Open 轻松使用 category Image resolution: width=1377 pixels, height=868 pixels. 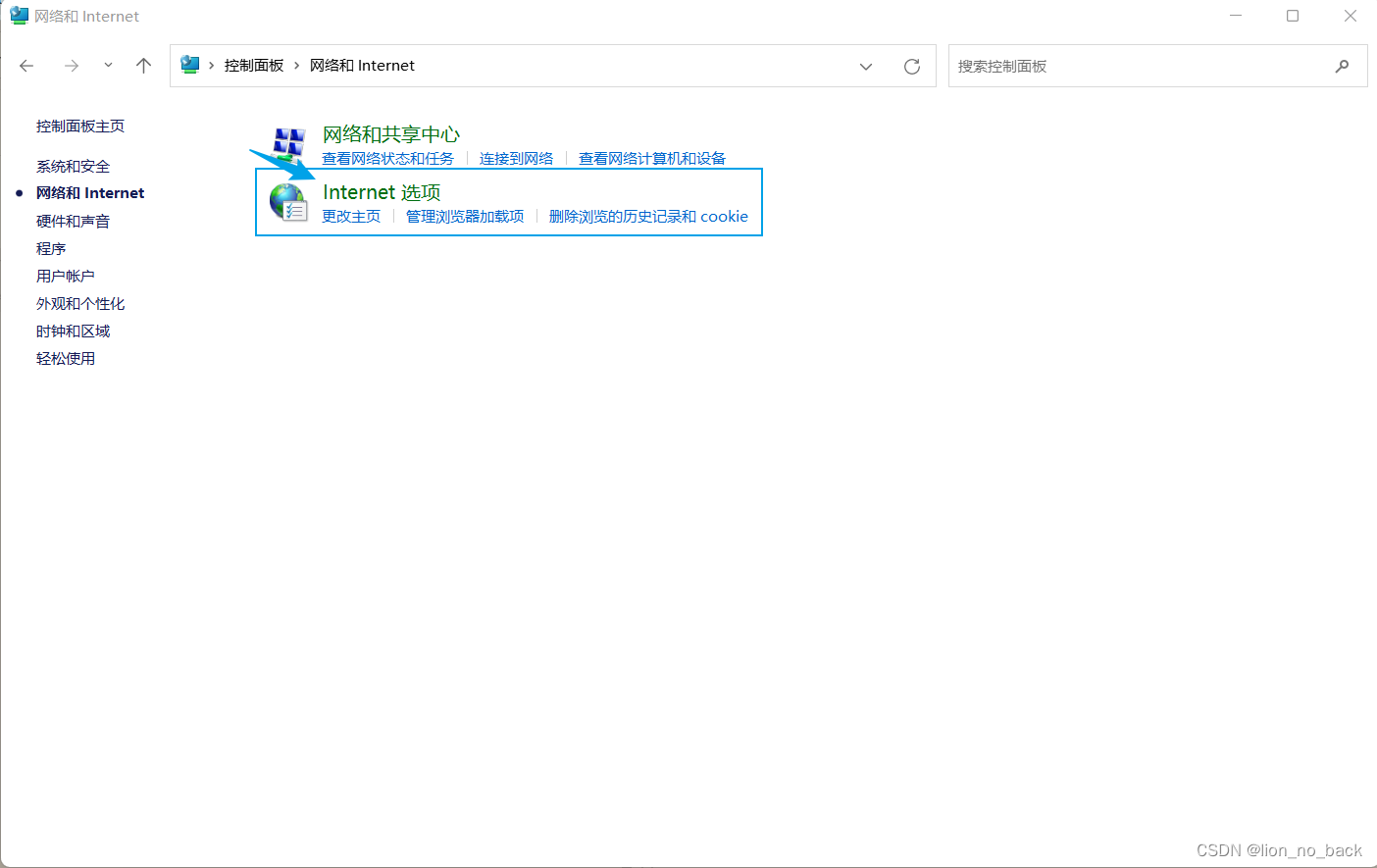coord(66,359)
